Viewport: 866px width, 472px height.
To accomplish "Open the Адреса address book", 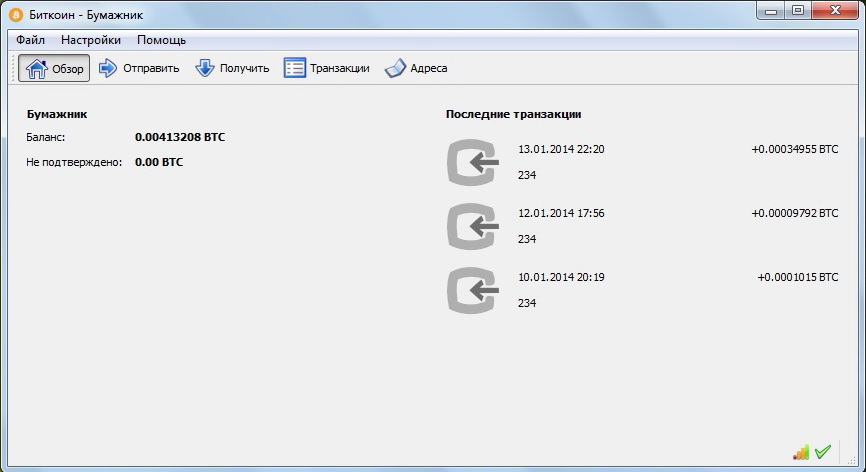I will click(x=416, y=68).
